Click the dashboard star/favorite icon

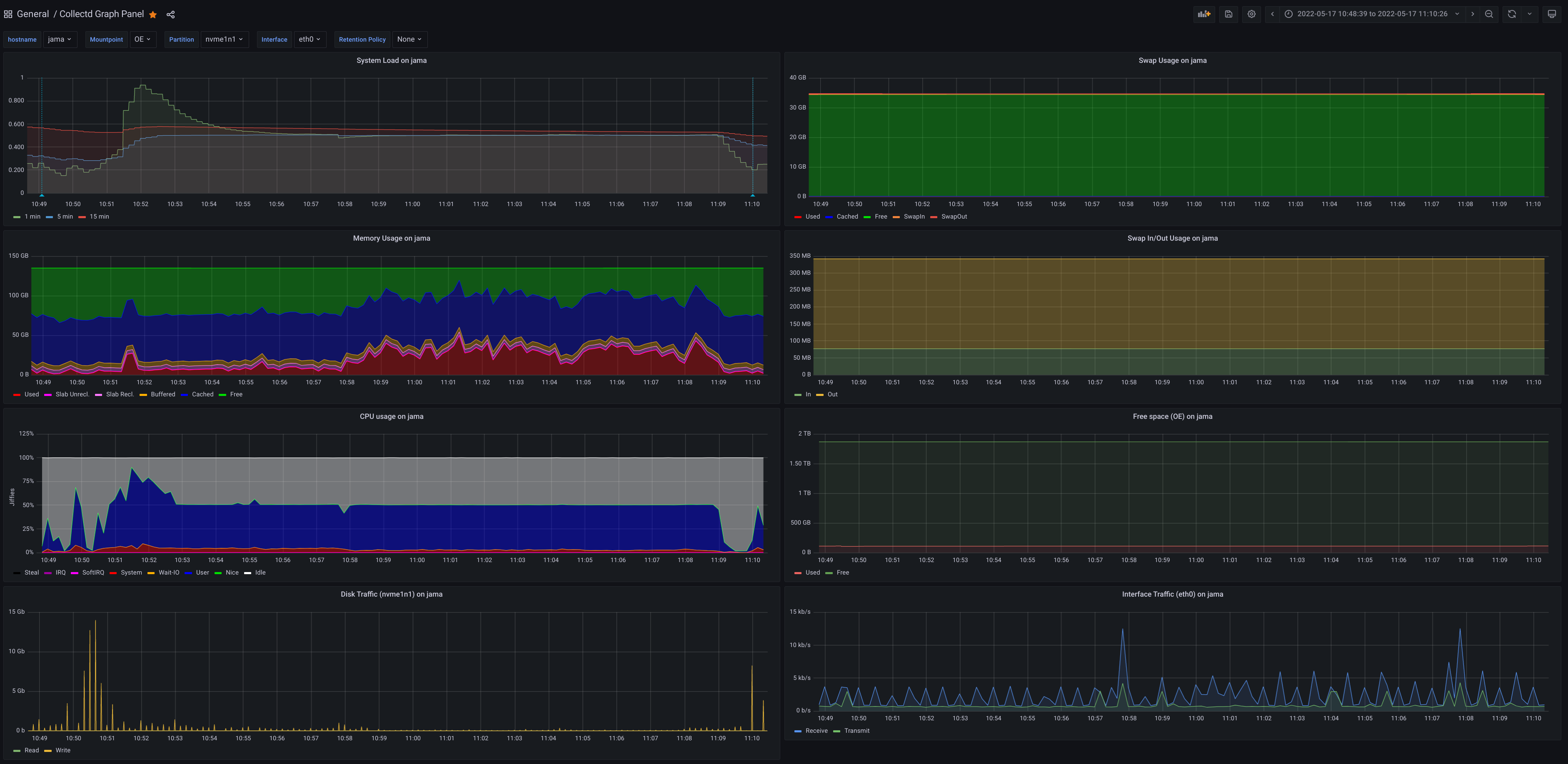153,14
